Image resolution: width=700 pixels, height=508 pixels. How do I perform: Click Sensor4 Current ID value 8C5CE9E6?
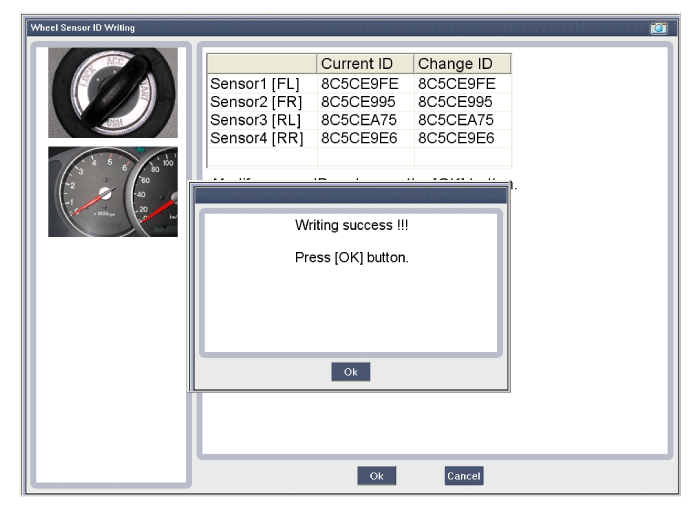(359, 138)
